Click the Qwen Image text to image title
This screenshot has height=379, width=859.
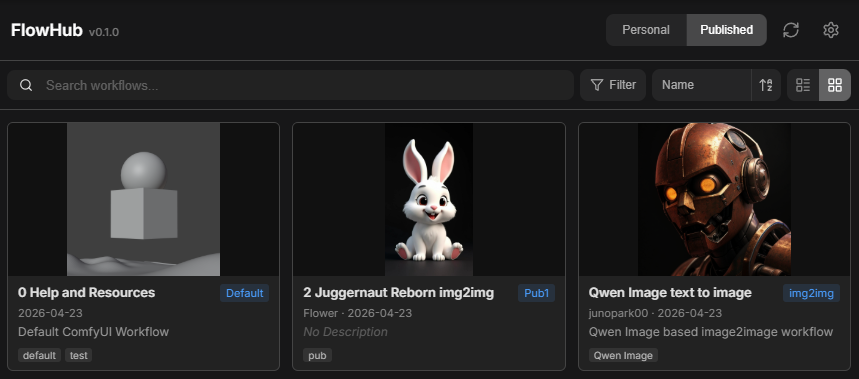[x=670, y=293]
